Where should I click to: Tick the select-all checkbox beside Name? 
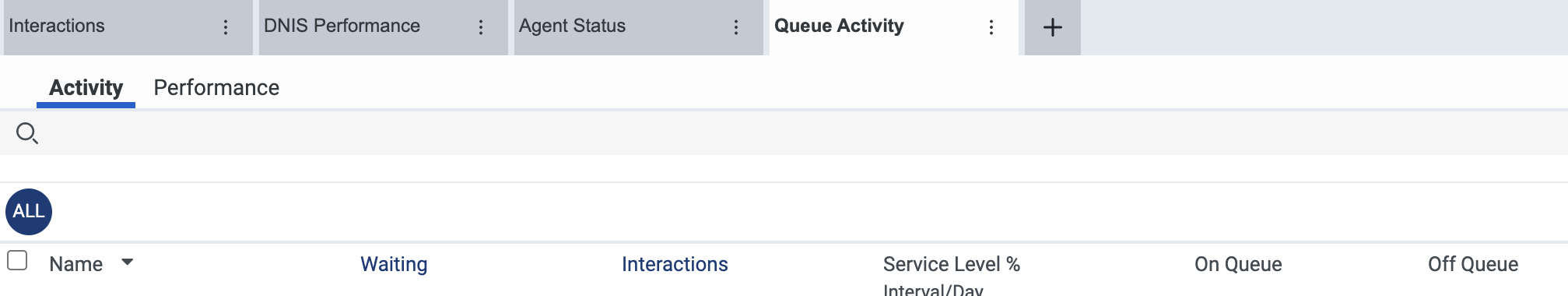tap(17, 260)
